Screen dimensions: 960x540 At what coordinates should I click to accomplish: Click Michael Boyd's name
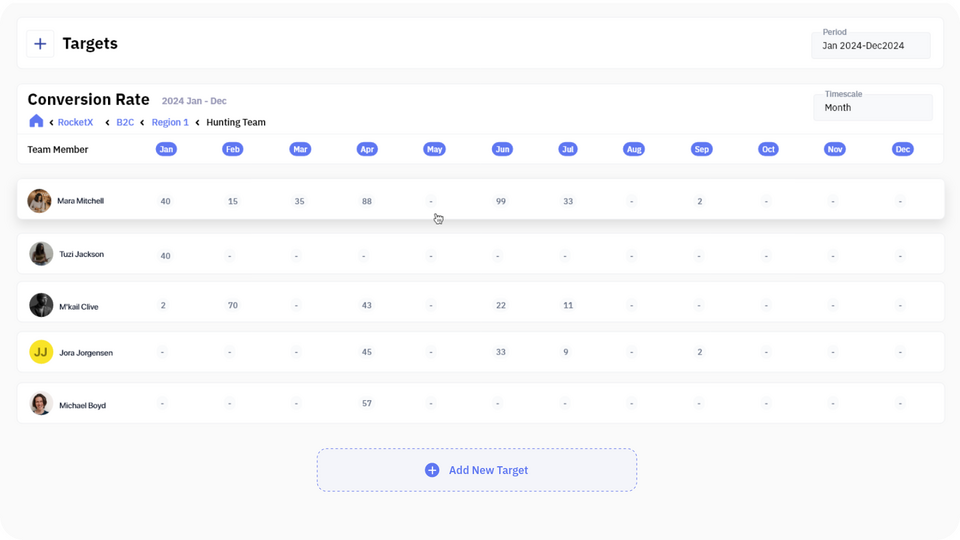tap(82, 405)
